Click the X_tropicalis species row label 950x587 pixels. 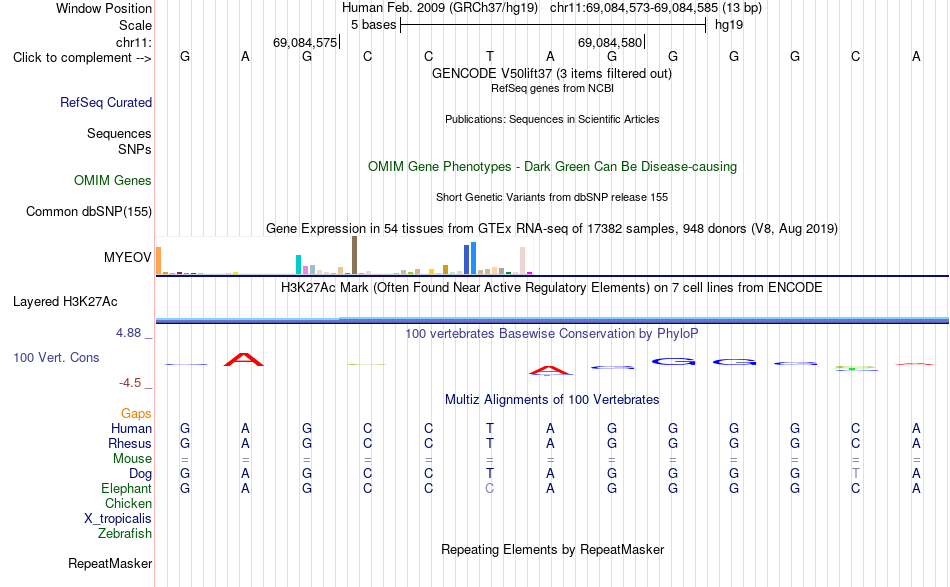coord(118,519)
